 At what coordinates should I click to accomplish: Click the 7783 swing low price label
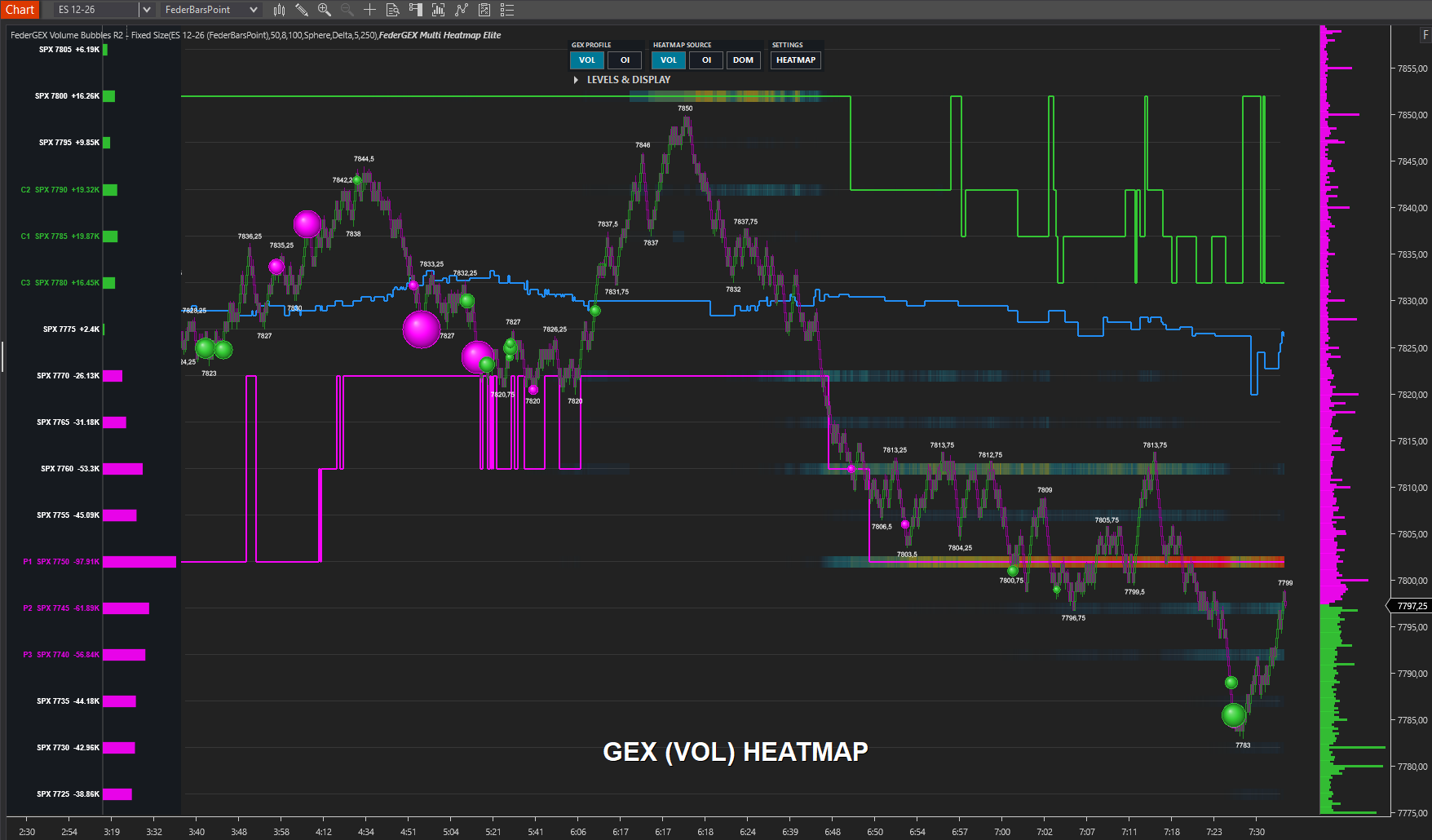(1243, 745)
